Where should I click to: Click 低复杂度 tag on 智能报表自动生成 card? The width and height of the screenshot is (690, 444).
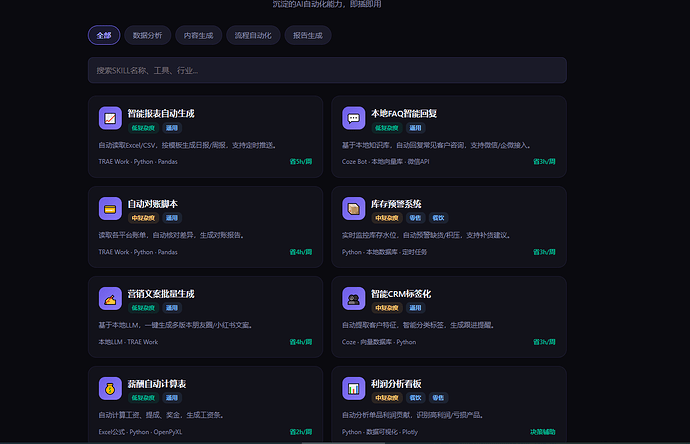(x=143, y=128)
